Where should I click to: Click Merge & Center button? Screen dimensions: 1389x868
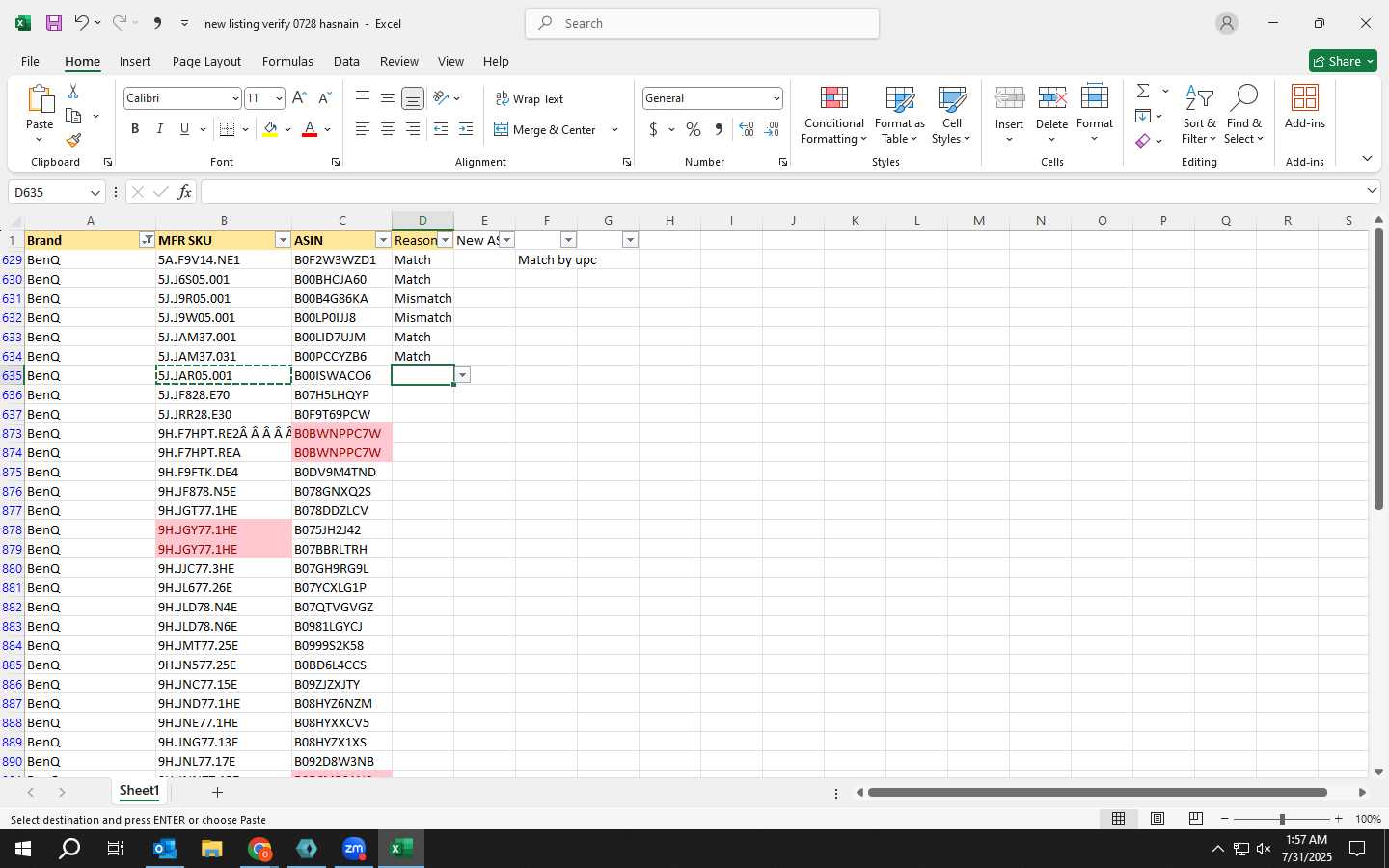click(x=546, y=129)
